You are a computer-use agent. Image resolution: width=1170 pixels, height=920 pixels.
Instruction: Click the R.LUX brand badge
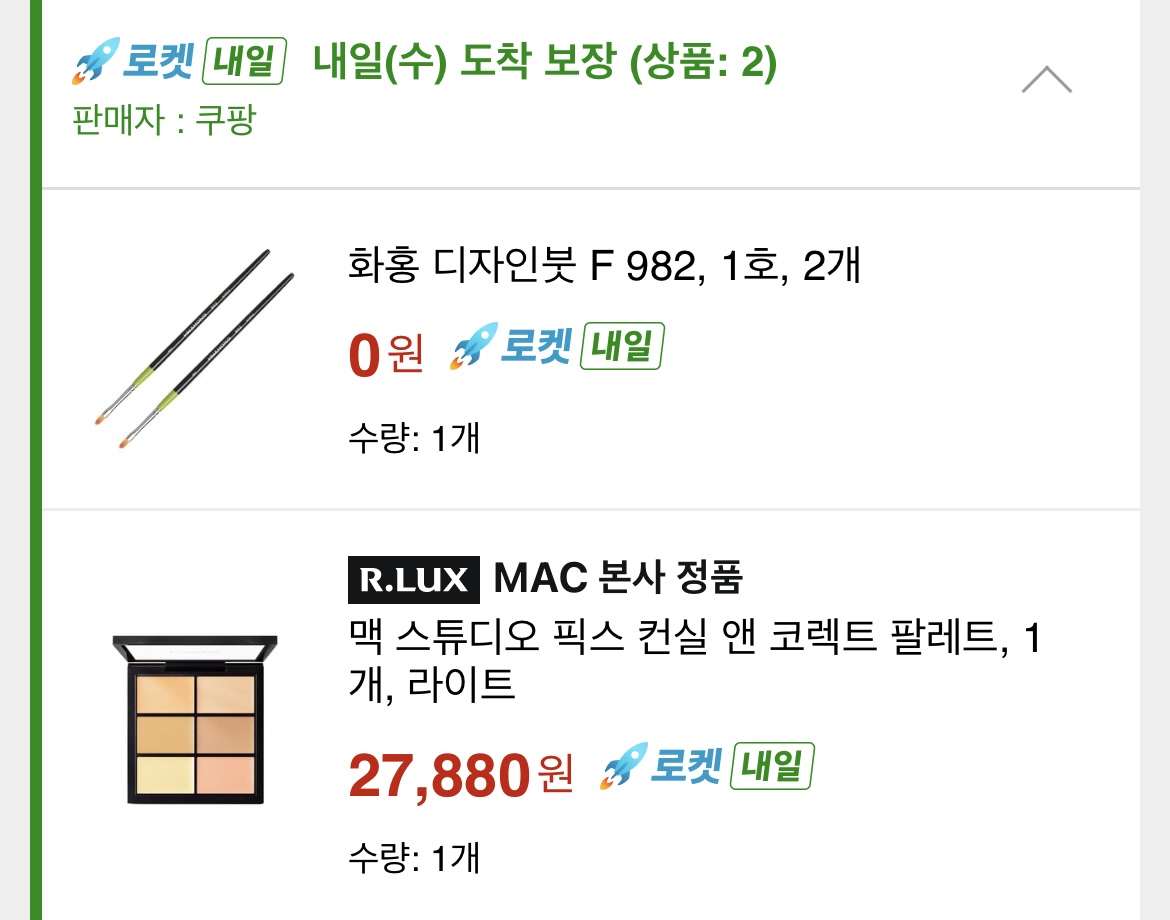[x=414, y=580]
